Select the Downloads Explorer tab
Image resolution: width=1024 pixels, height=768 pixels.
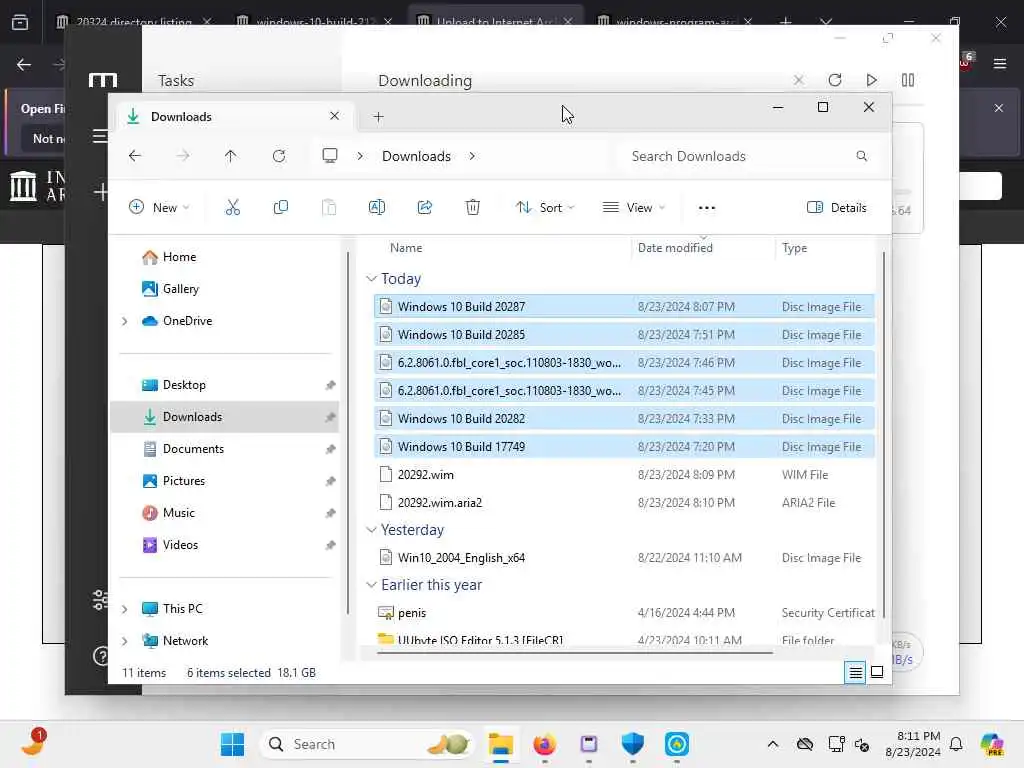click(234, 117)
